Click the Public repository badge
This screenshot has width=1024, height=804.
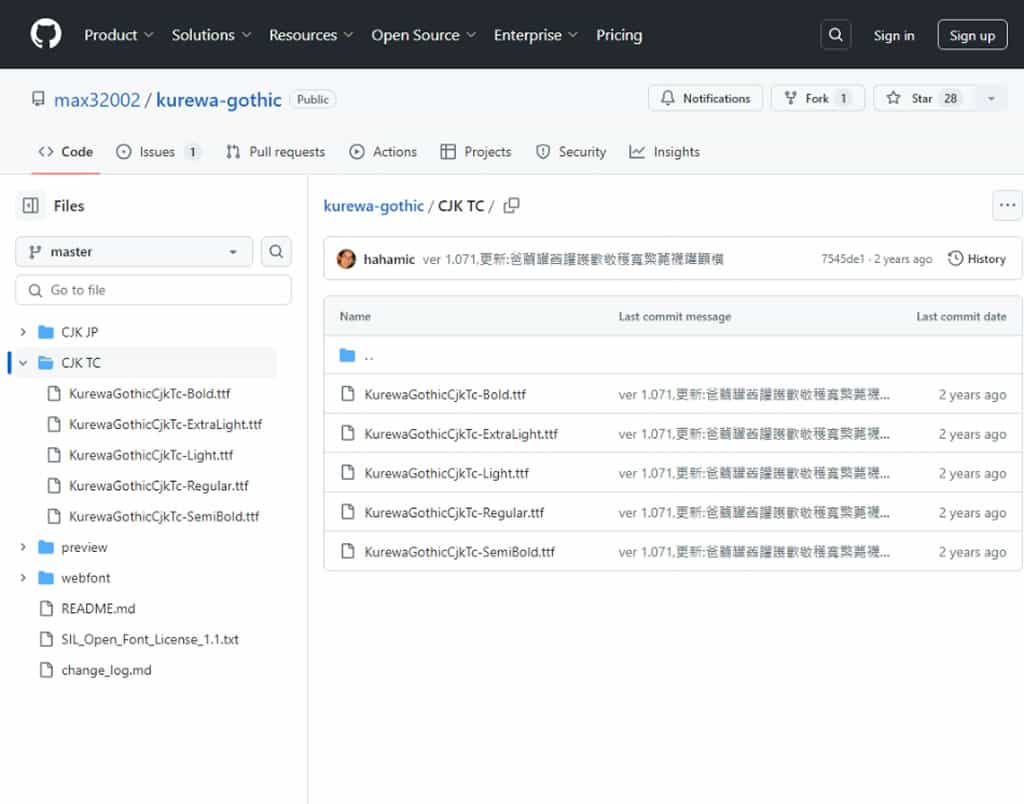click(313, 99)
